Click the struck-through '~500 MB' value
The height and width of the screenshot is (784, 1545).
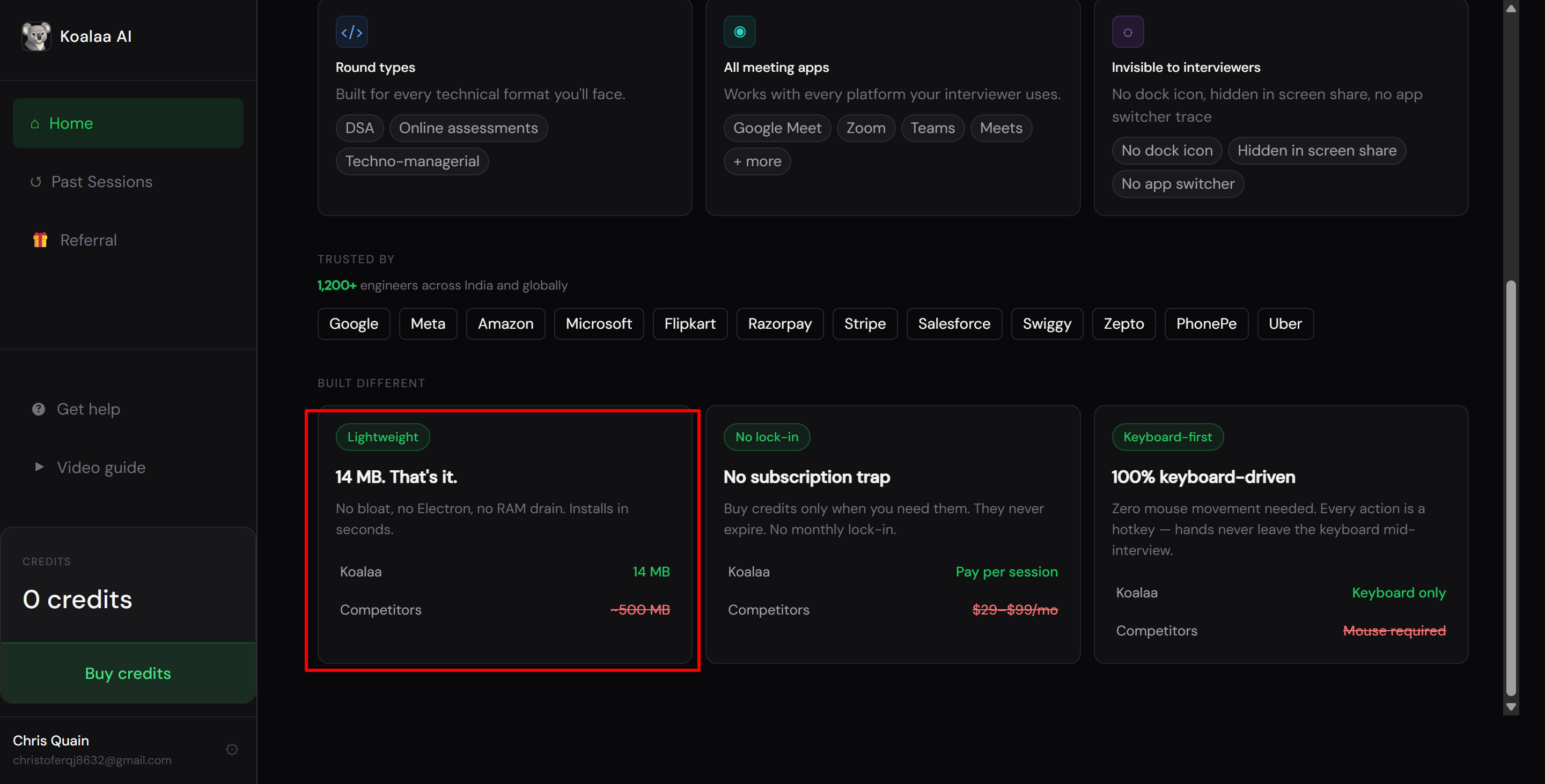click(640, 610)
